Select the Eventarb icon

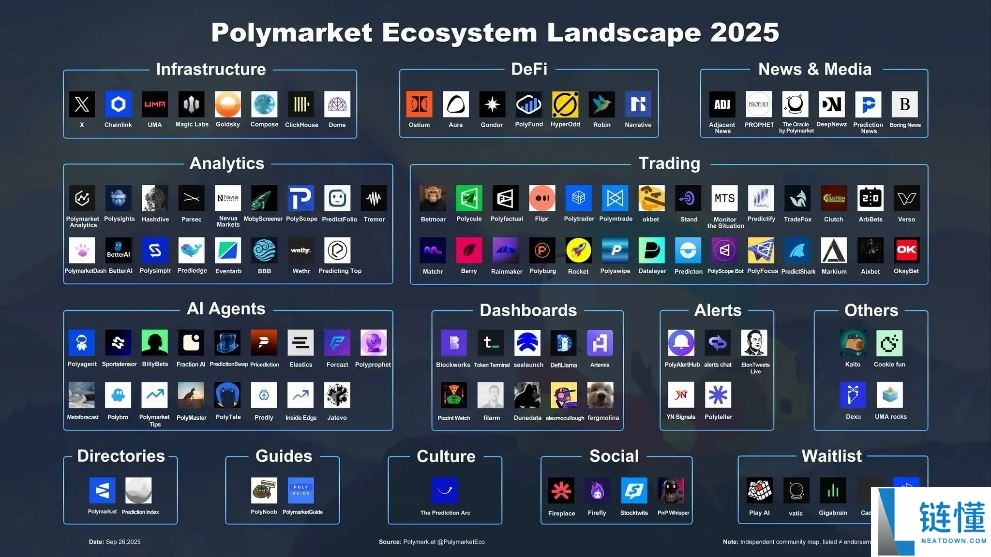[228, 250]
